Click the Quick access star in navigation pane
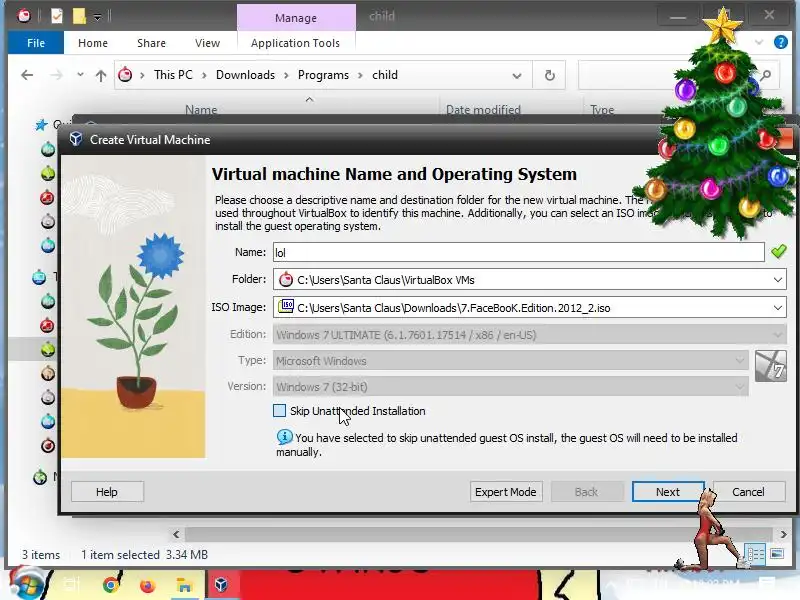 point(41,124)
